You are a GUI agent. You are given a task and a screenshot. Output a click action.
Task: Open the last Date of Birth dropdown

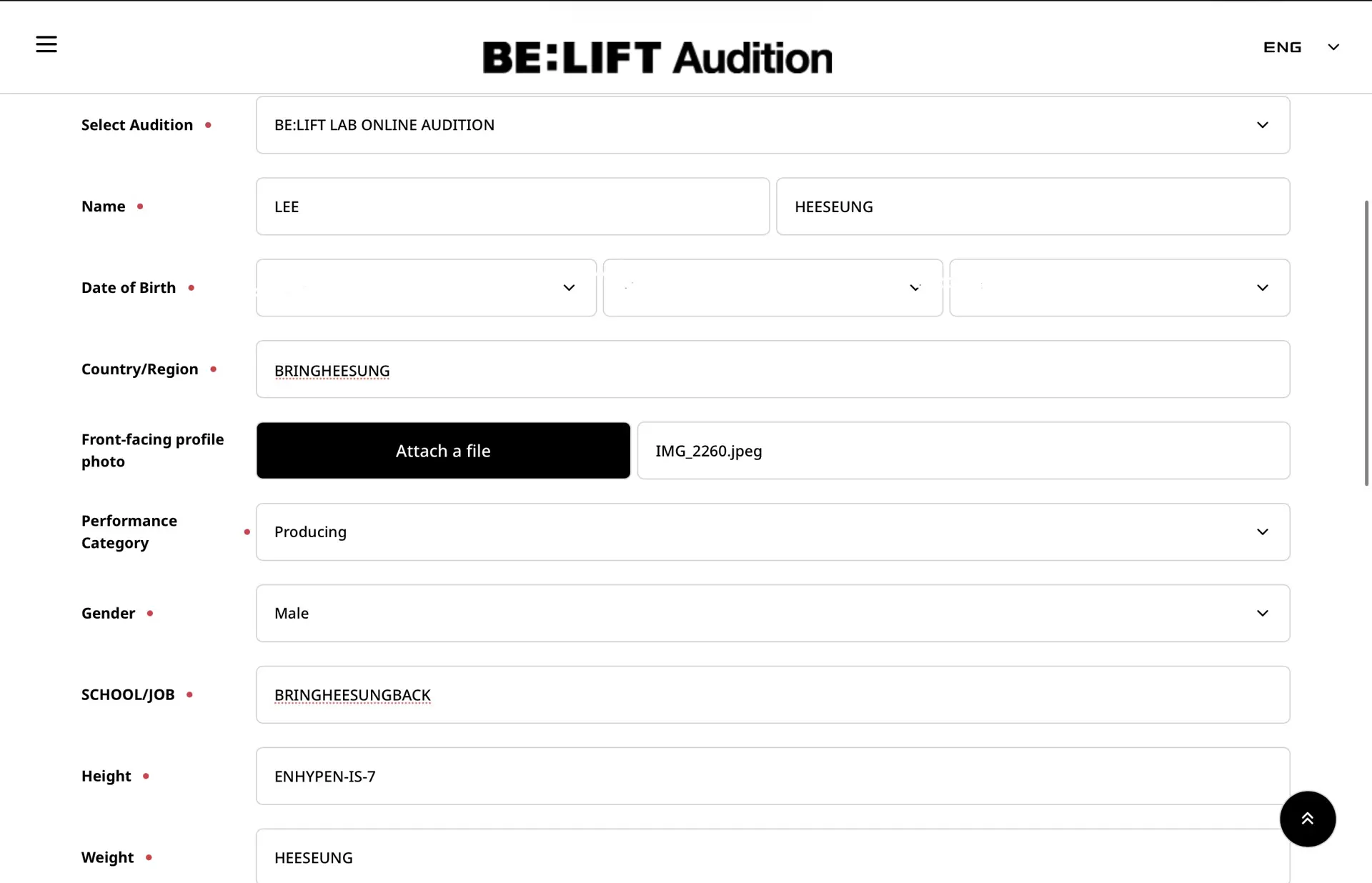[1119, 288]
